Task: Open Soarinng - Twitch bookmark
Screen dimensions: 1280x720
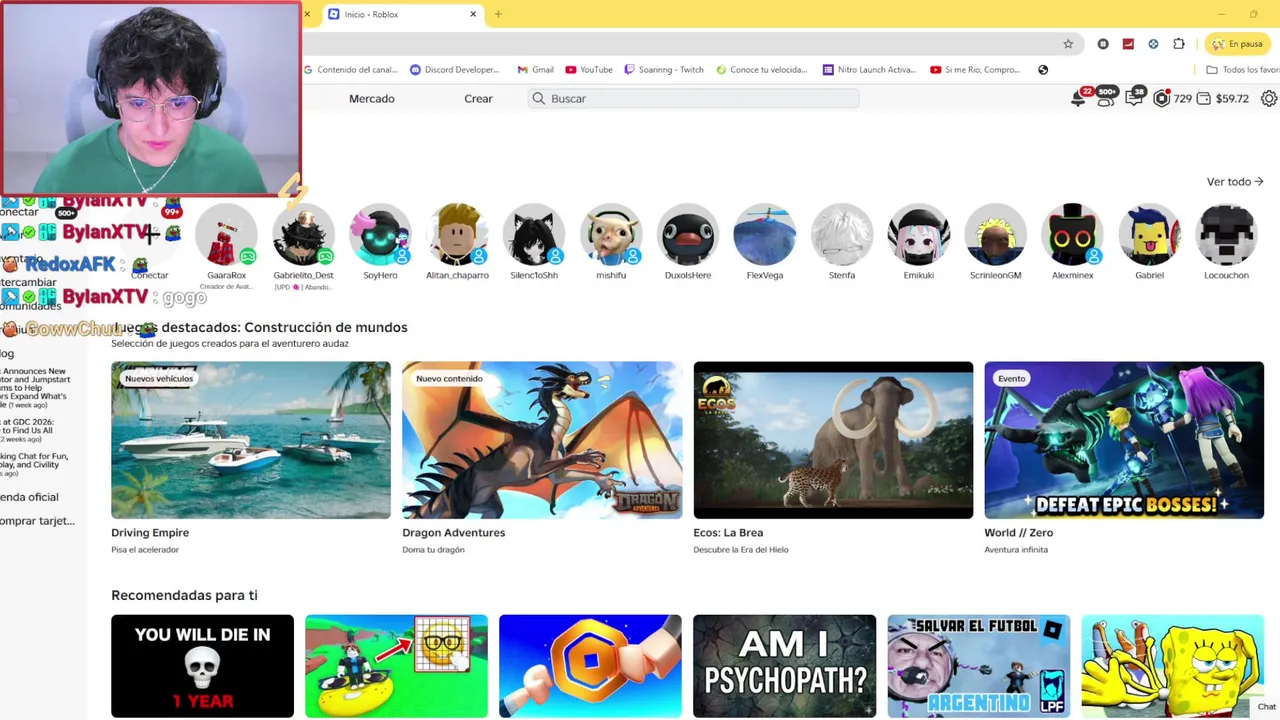Action: click(x=664, y=70)
